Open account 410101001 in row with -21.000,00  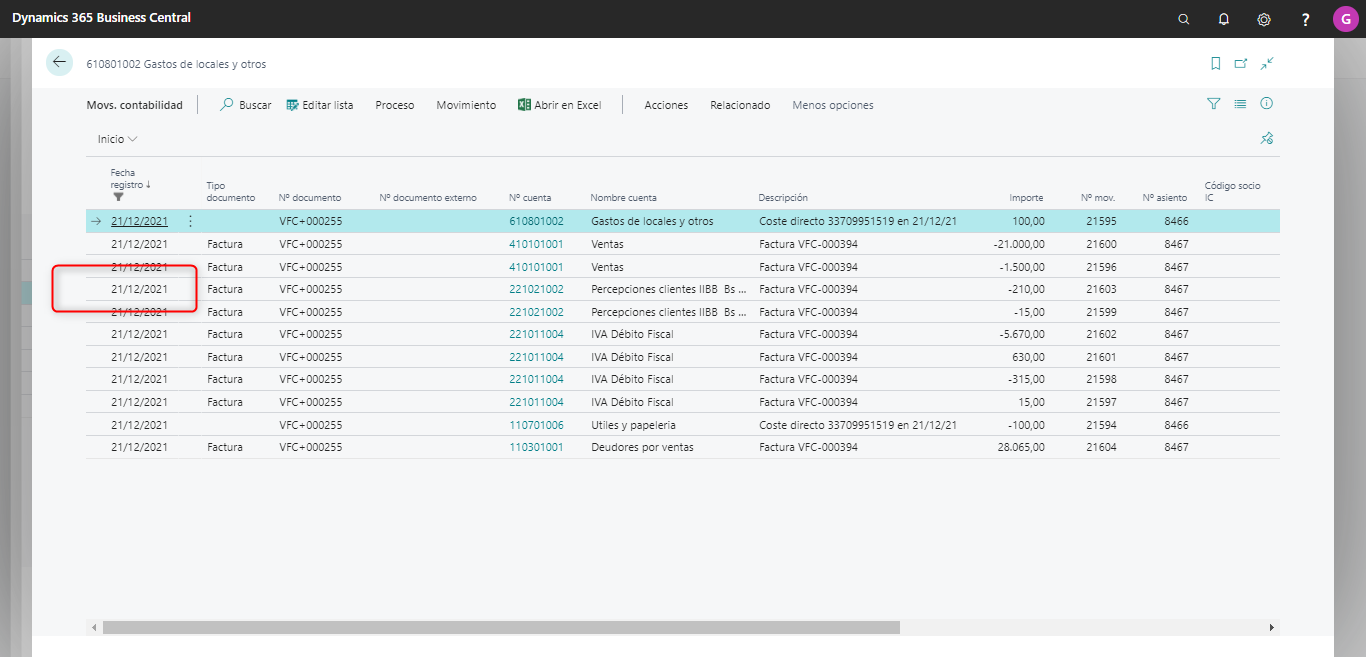pos(536,244)
